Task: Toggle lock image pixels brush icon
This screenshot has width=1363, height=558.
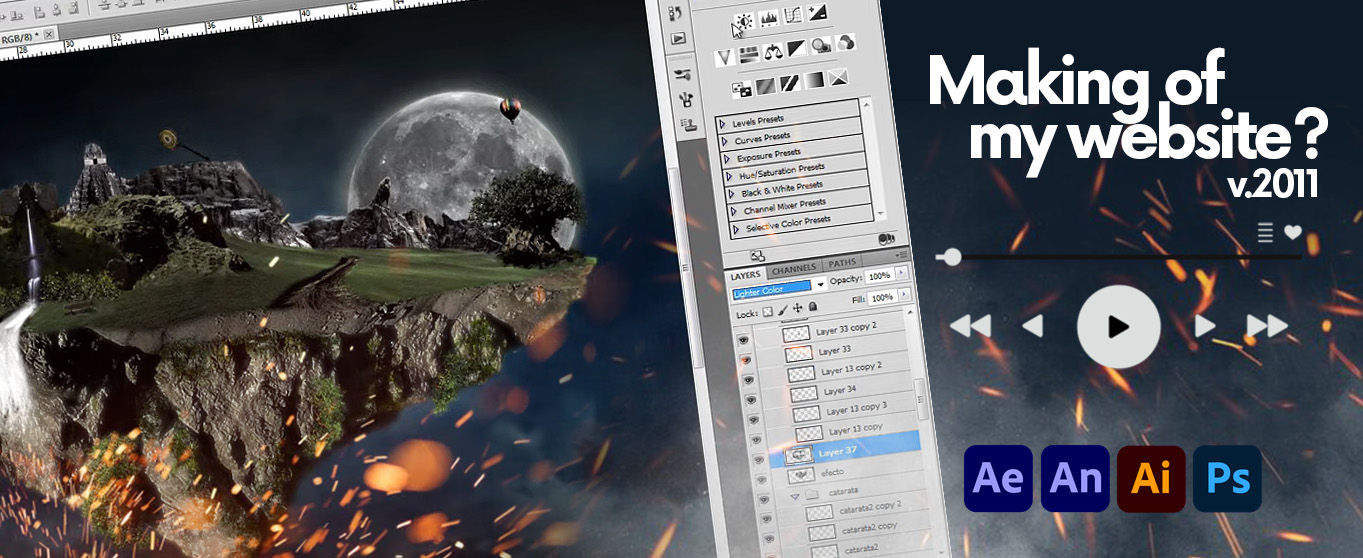Action: 783,310
